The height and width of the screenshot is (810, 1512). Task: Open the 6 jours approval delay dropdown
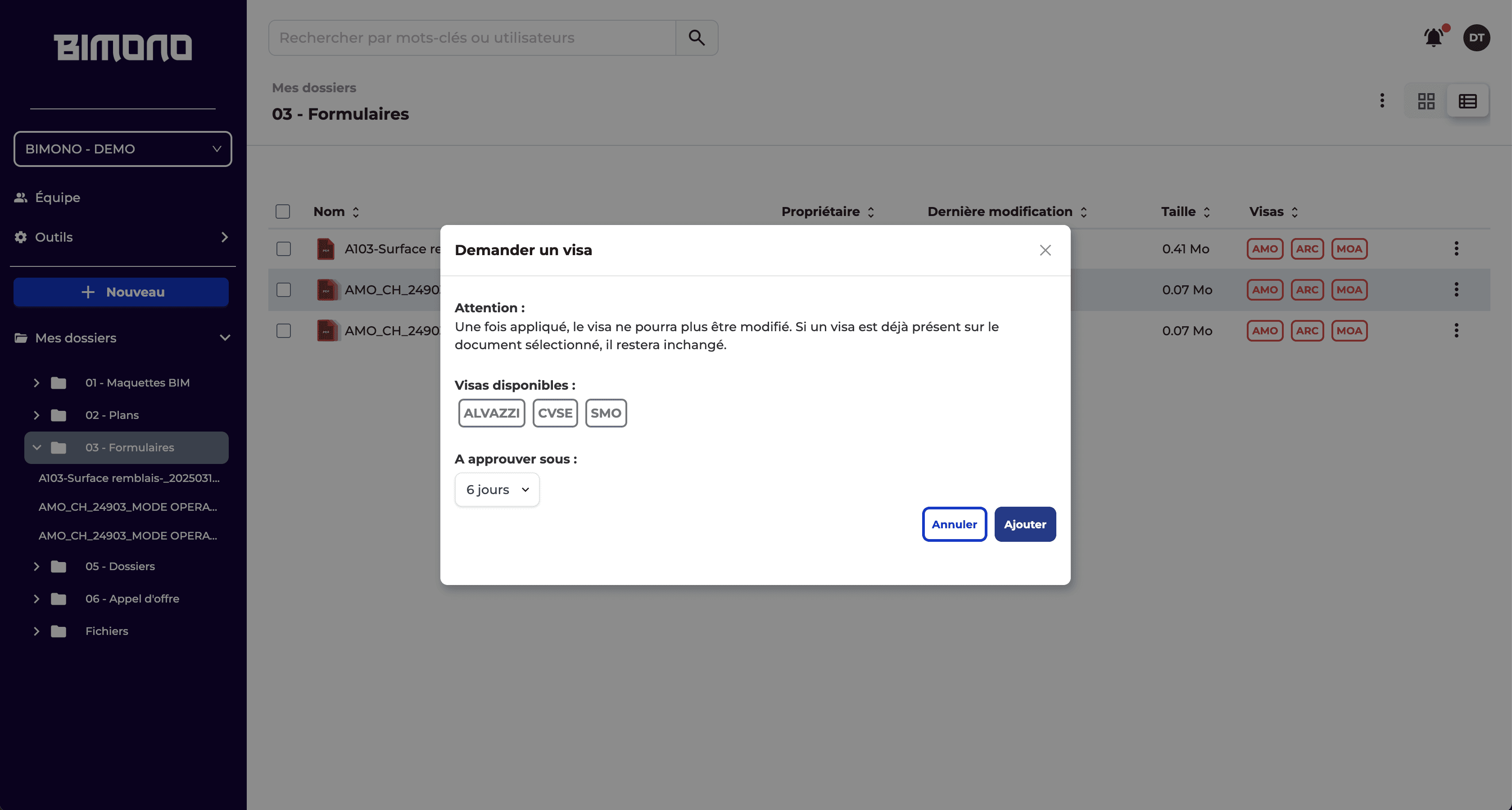pos(497,490)
